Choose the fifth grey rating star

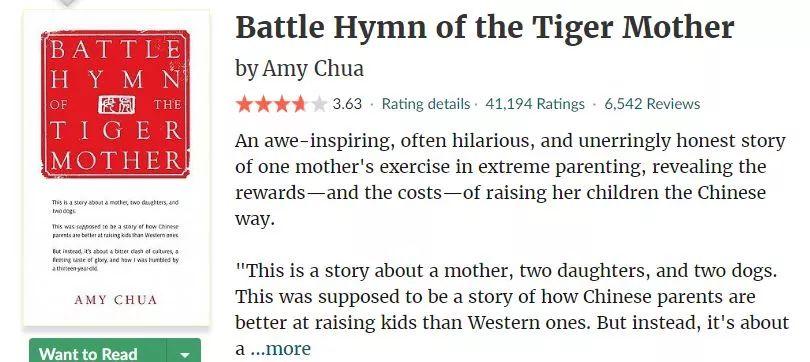[x=319, y=104]
